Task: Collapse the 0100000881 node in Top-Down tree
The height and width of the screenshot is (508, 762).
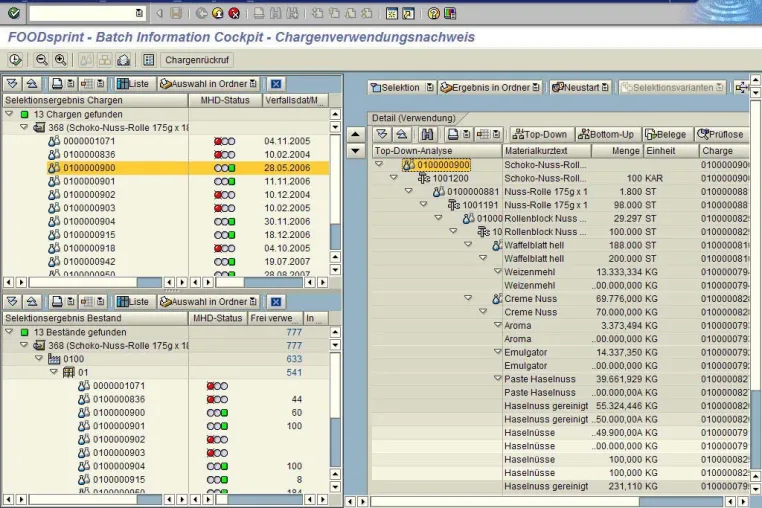Action: point(409,191)
